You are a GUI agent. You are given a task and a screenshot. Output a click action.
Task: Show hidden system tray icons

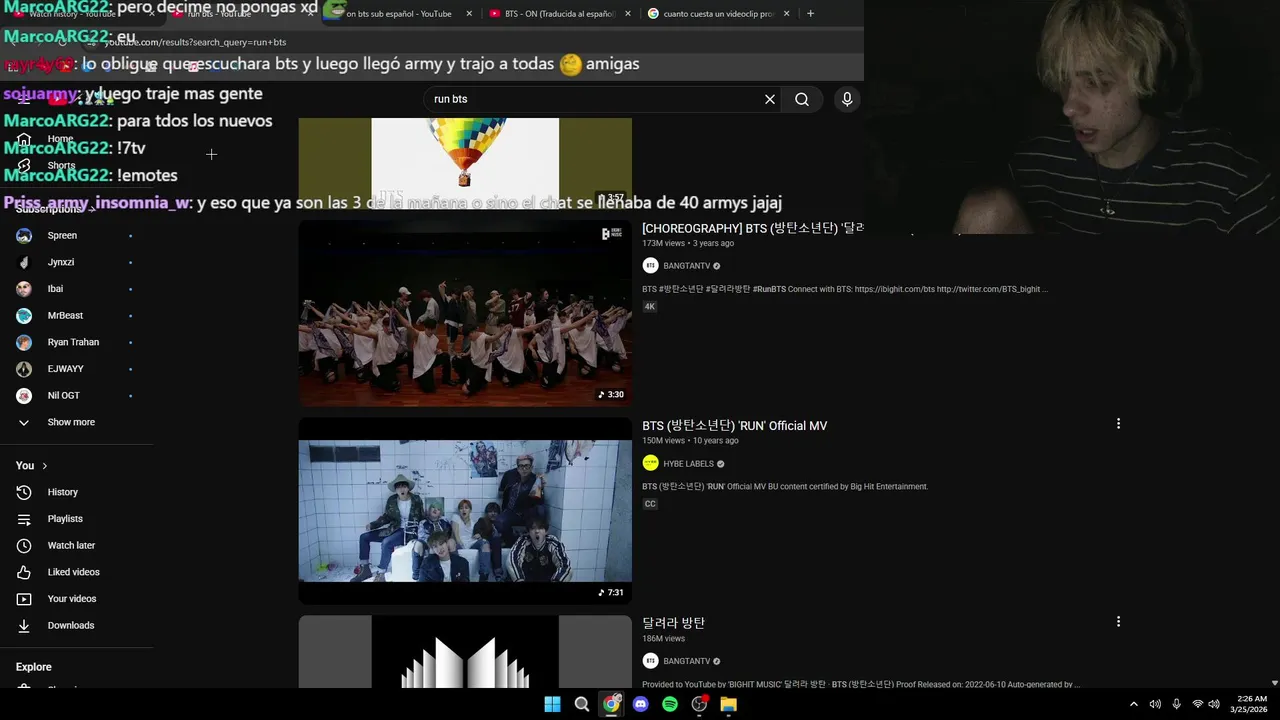click(1133, 704)
